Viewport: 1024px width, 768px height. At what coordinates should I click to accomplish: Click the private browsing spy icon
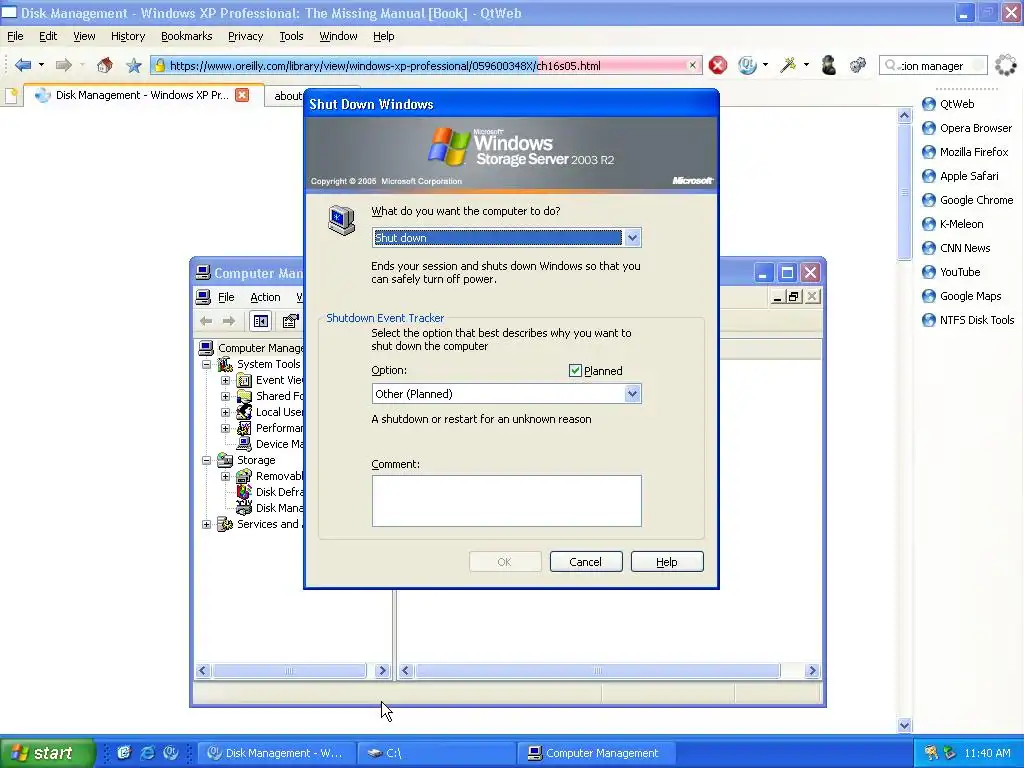829,65
